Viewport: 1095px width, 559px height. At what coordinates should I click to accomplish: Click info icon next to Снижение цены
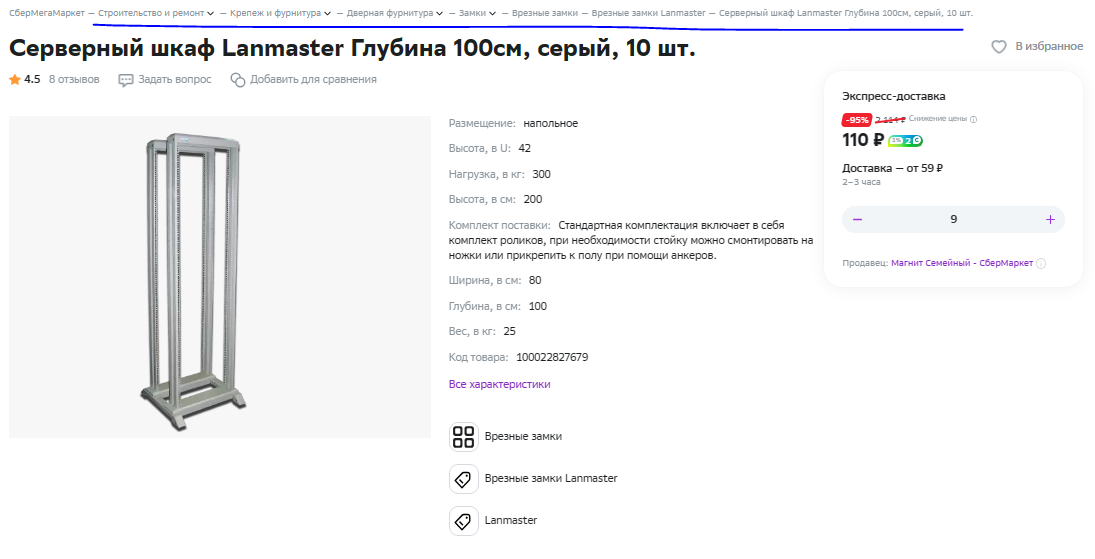pyautogui.click(x=973, y=119)
